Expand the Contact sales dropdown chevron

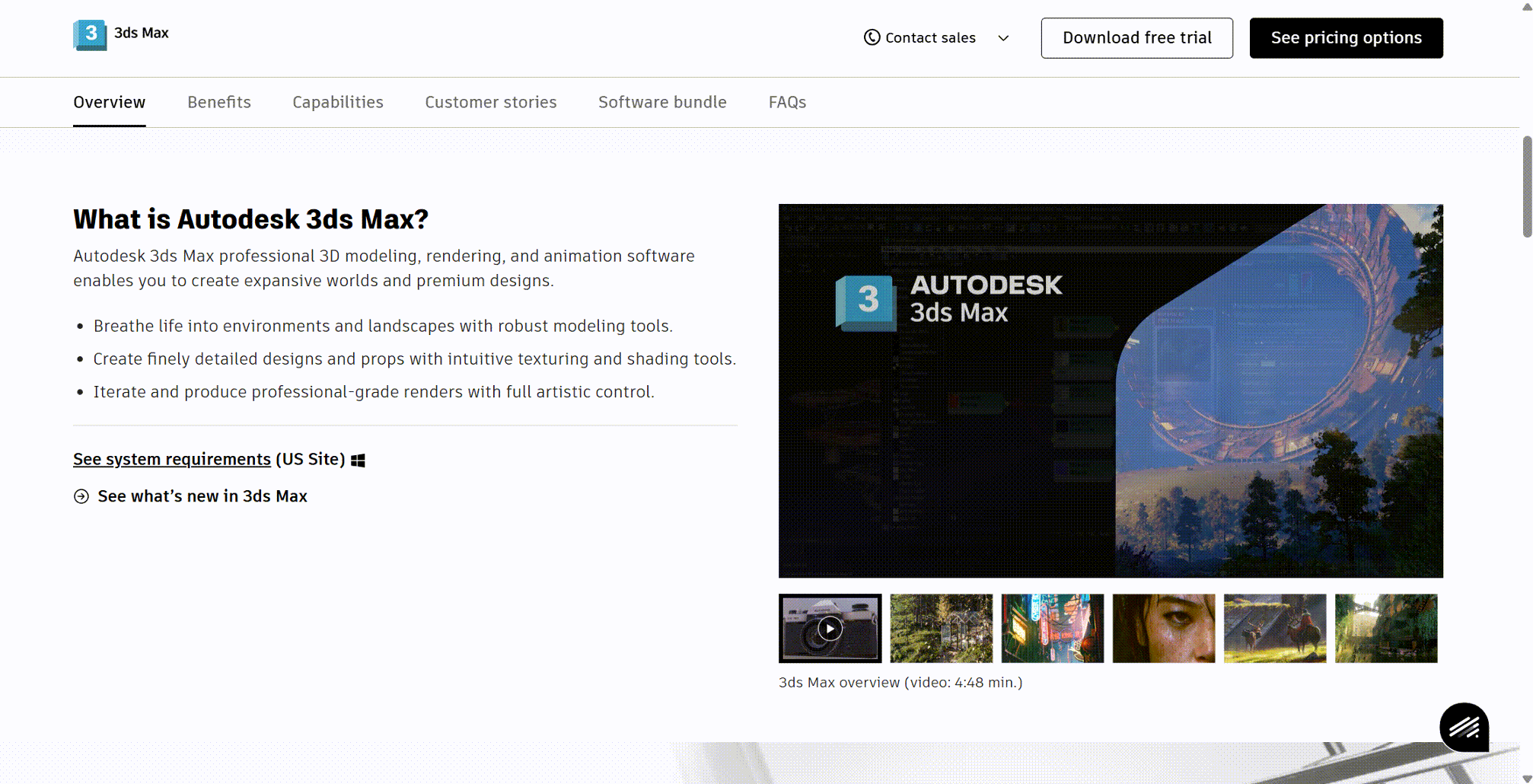pyautogui.click(x=1003, y=38)
